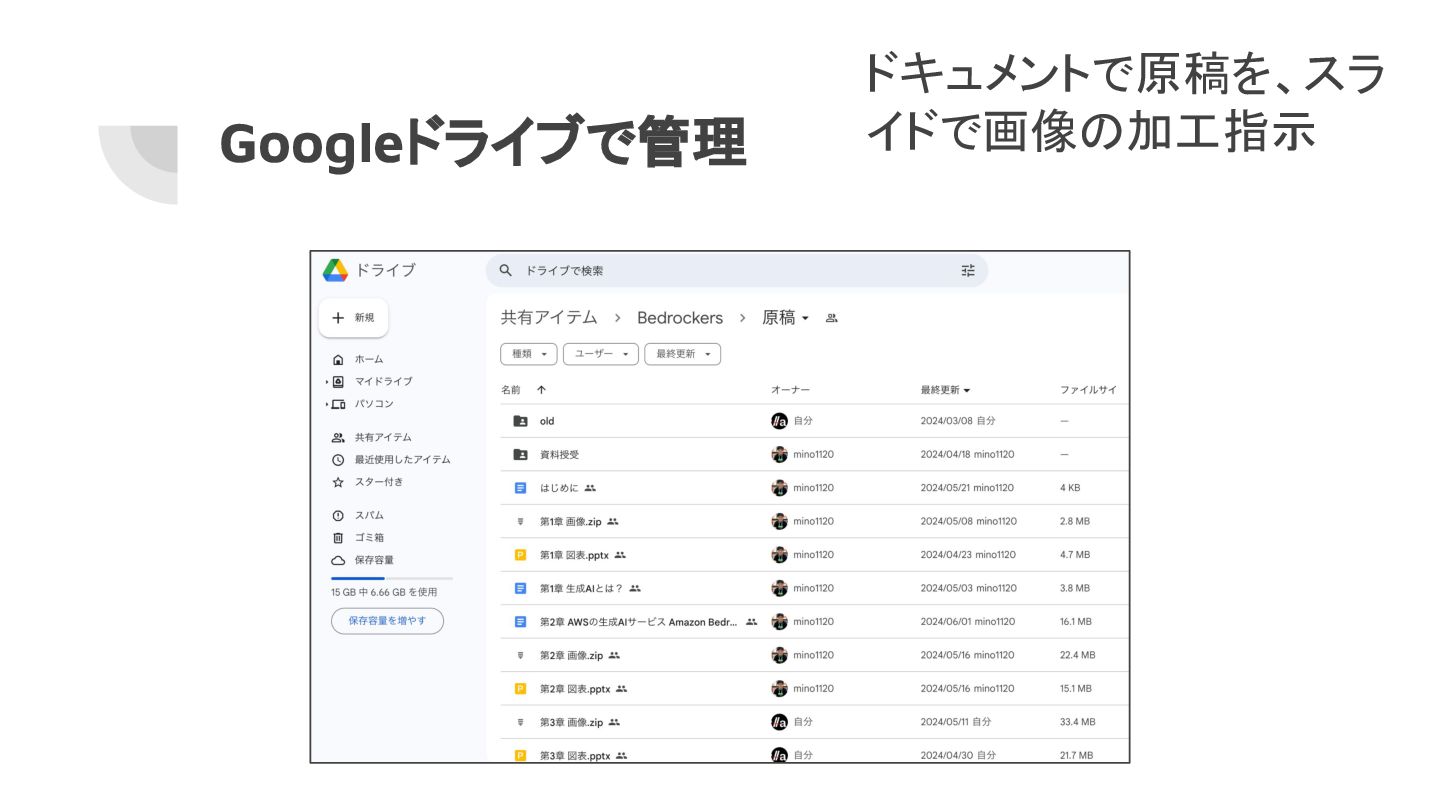This screenshot has height=810, width=1440.
Task: Sort by 名前 column header
Action: 510,390
